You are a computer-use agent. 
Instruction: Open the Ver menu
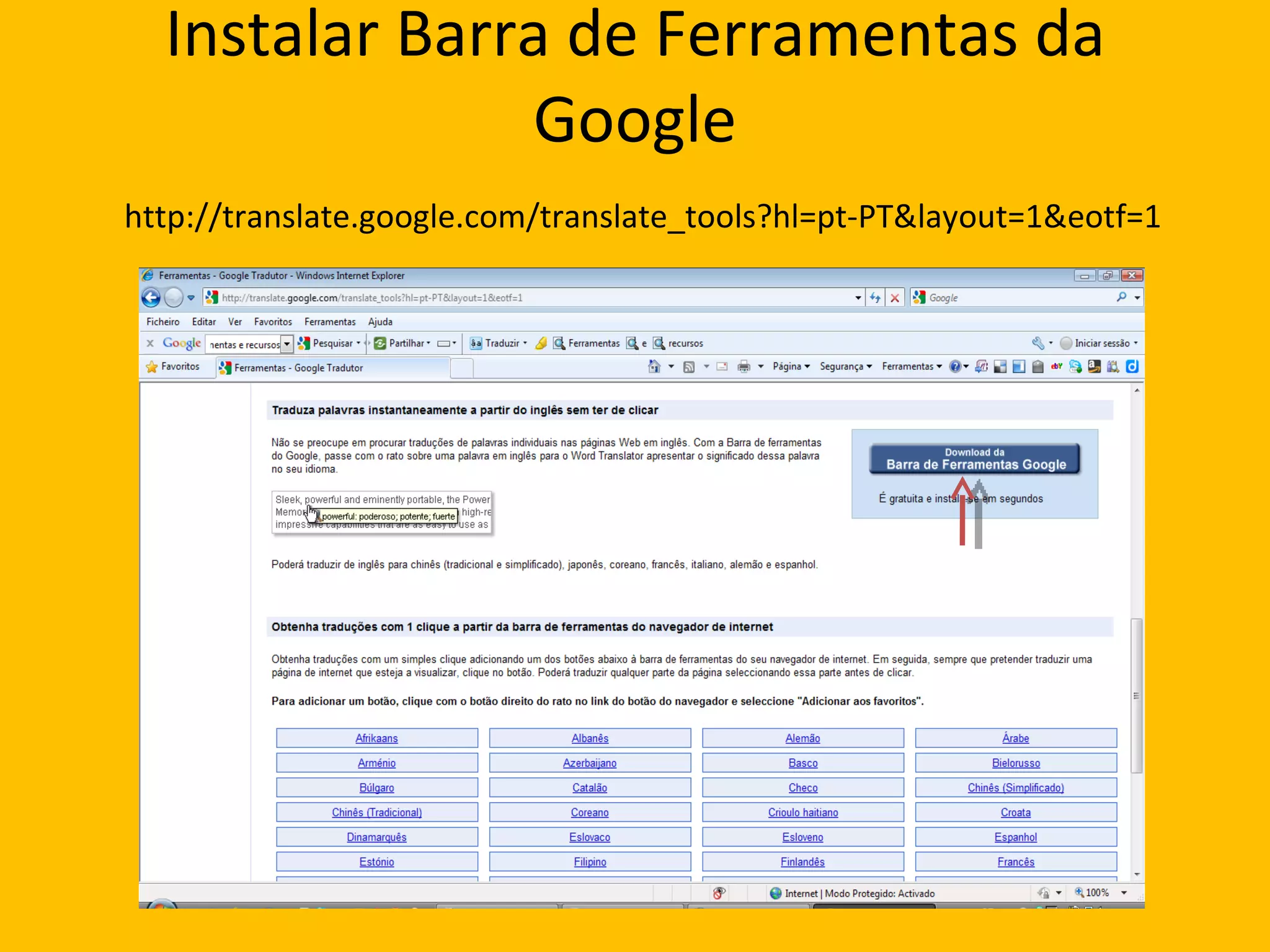click(235, 322)
